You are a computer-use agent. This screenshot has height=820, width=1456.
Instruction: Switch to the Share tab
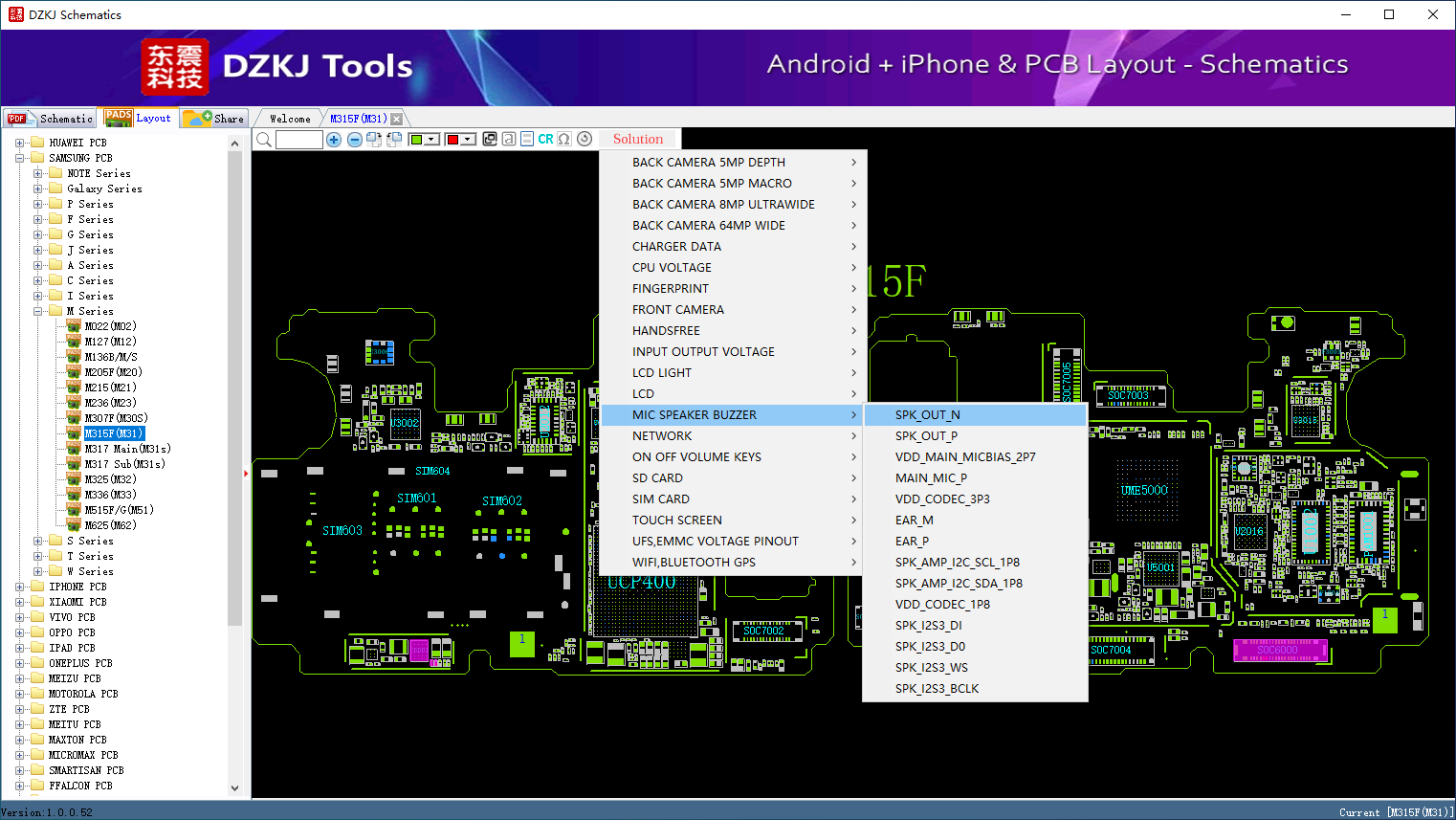[x=215, y=119]
